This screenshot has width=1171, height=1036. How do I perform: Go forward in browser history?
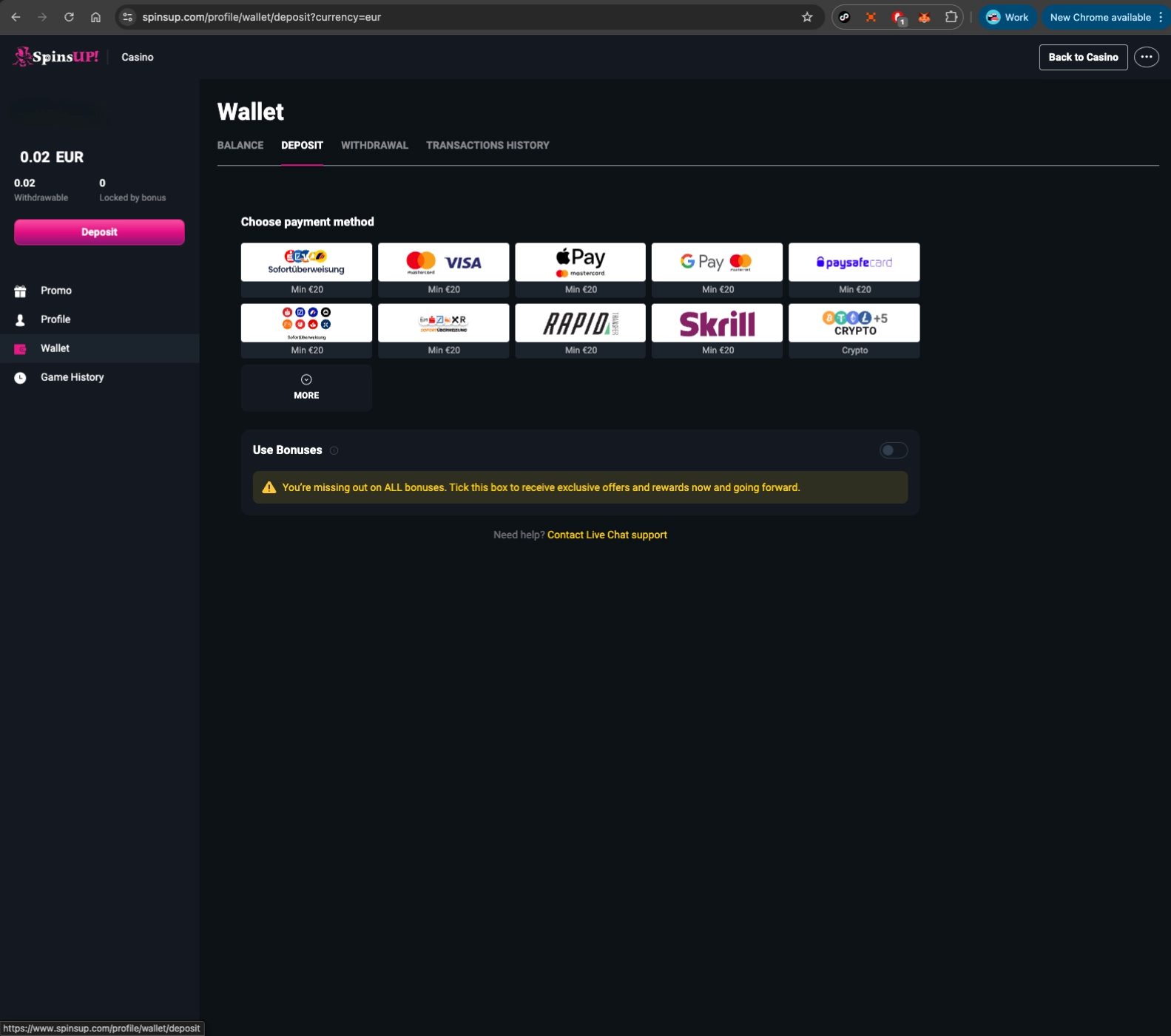(x=42, y=17)
